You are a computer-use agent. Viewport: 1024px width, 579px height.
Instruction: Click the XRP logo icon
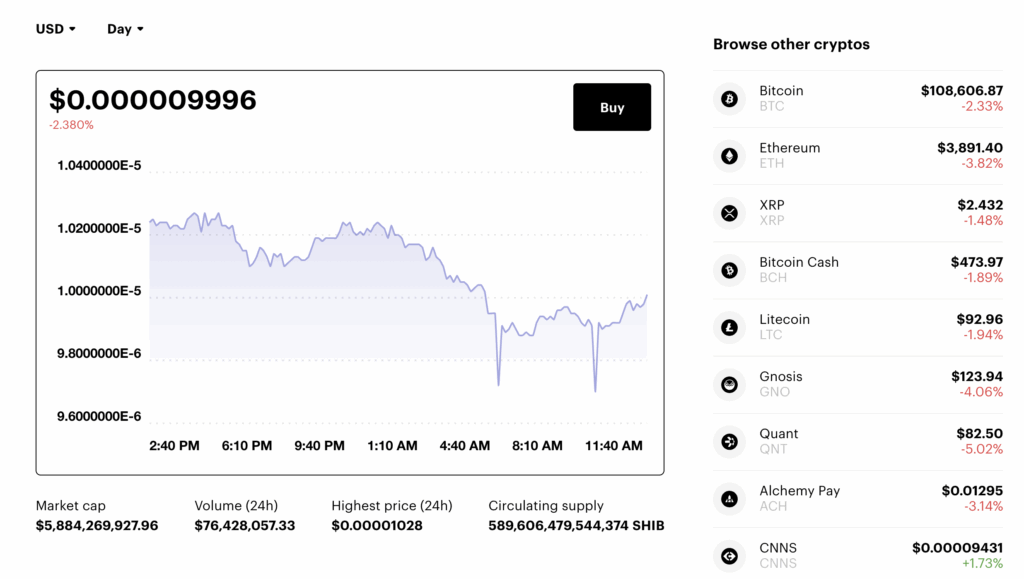pyautogui.click(x=729, y=213)
